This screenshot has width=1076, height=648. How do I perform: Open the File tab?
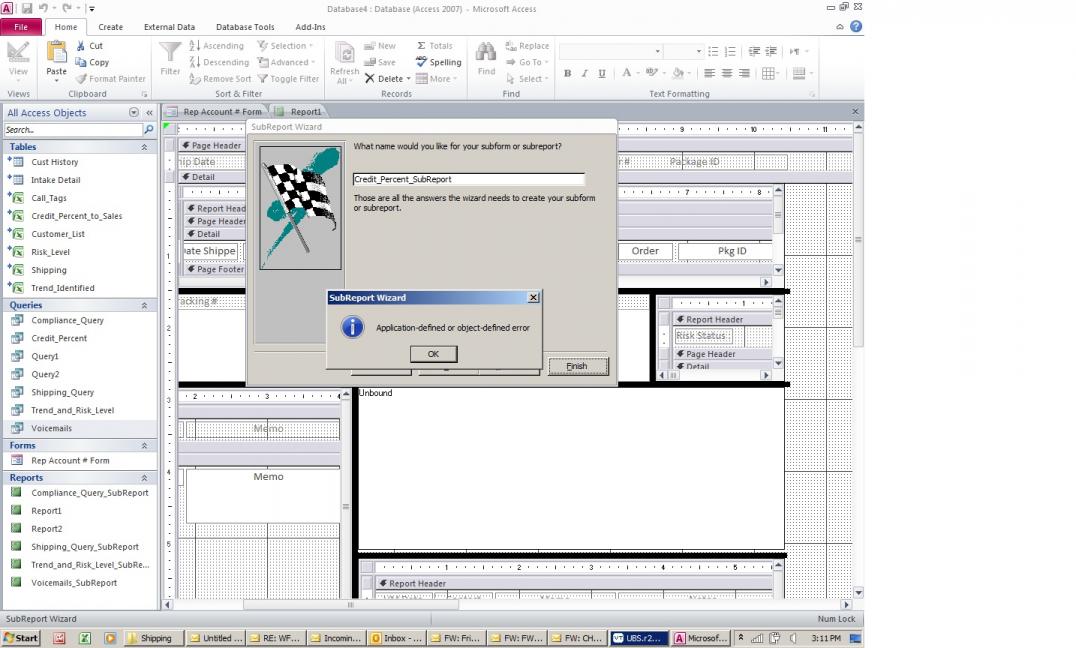21,27
